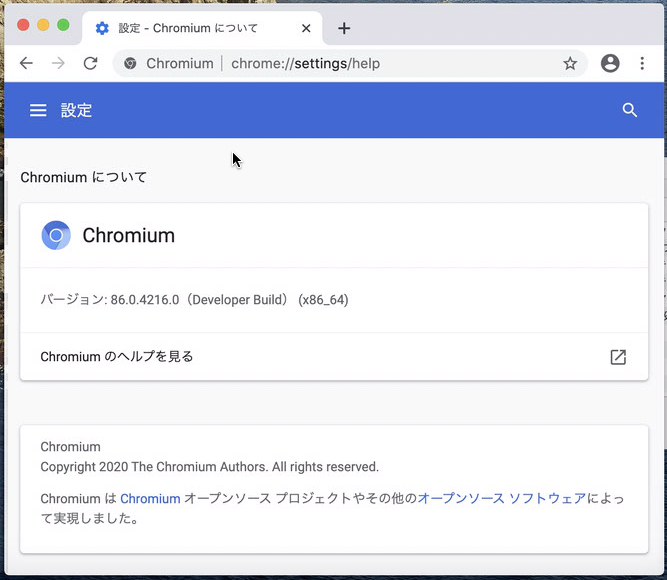Reload the current page
Screen dimensions: 667x580
pos(90,64)
